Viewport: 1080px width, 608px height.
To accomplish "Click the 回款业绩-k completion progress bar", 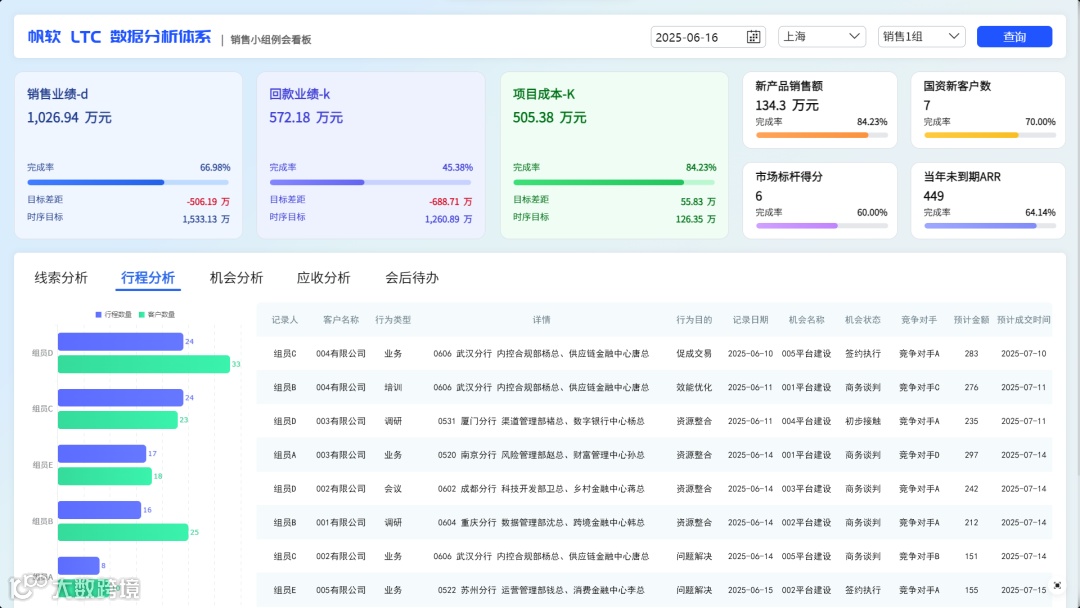I will (371, 182).
